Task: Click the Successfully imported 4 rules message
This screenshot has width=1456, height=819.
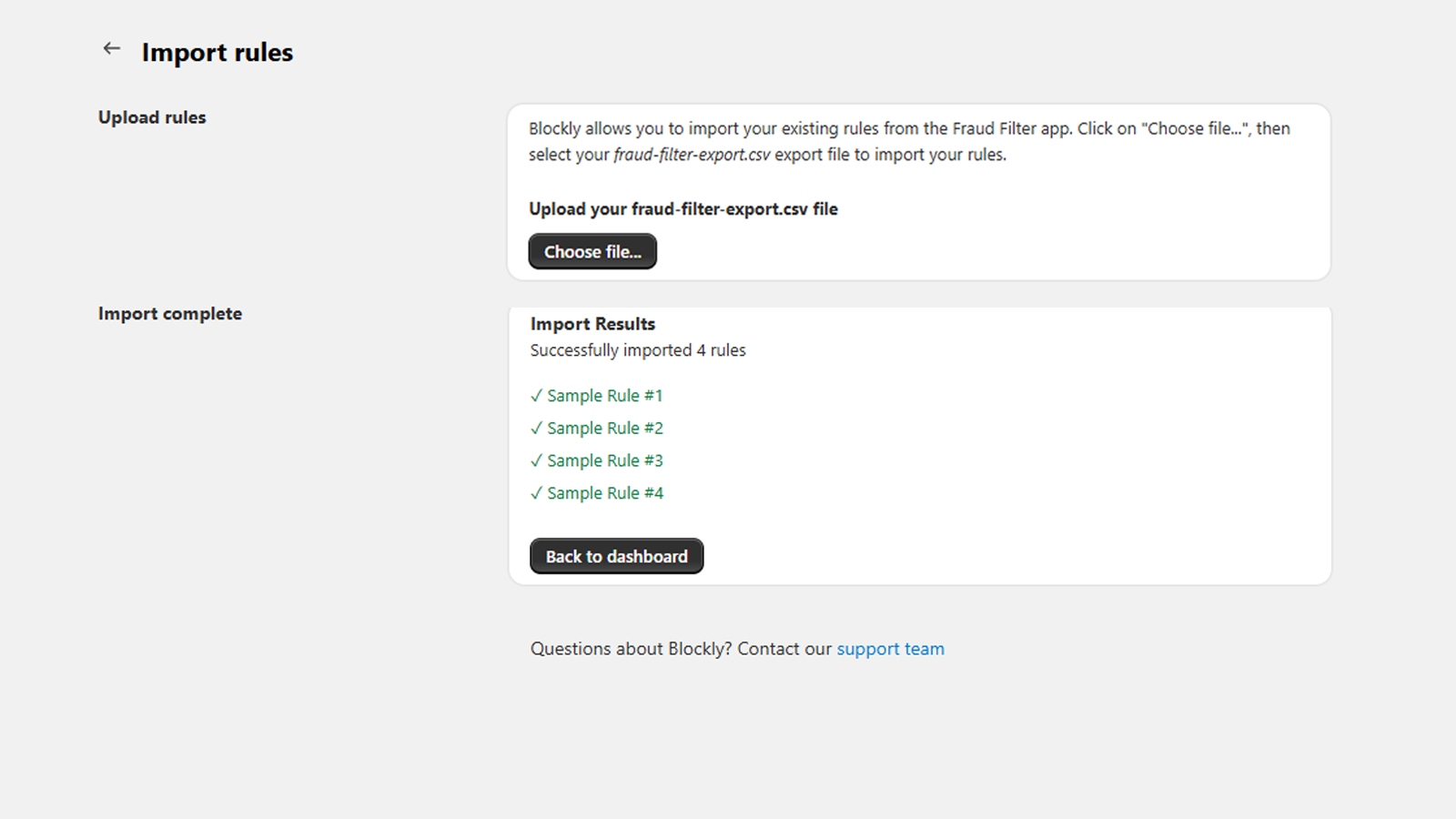Action: click(638, 350)
